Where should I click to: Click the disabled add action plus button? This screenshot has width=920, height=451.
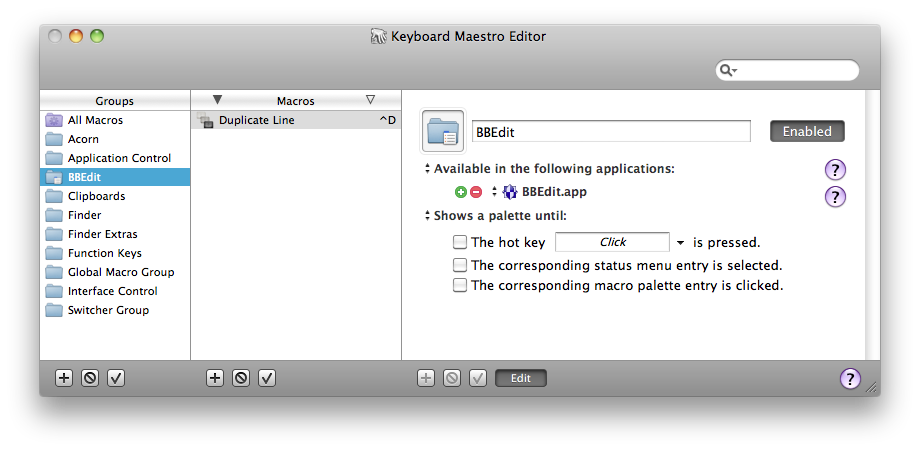tap(426, 378)
